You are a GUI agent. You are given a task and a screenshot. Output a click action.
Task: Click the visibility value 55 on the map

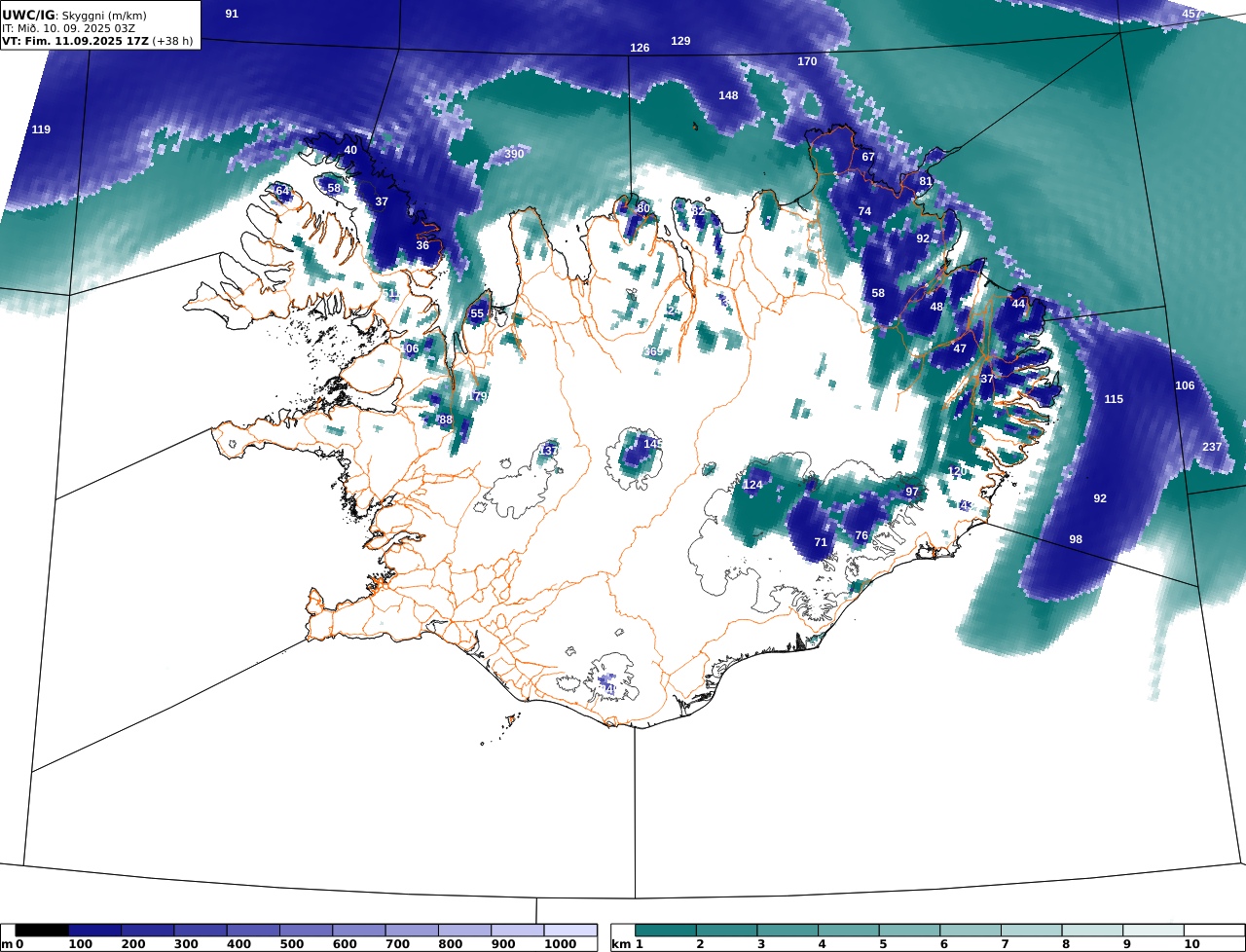point(477,313)
